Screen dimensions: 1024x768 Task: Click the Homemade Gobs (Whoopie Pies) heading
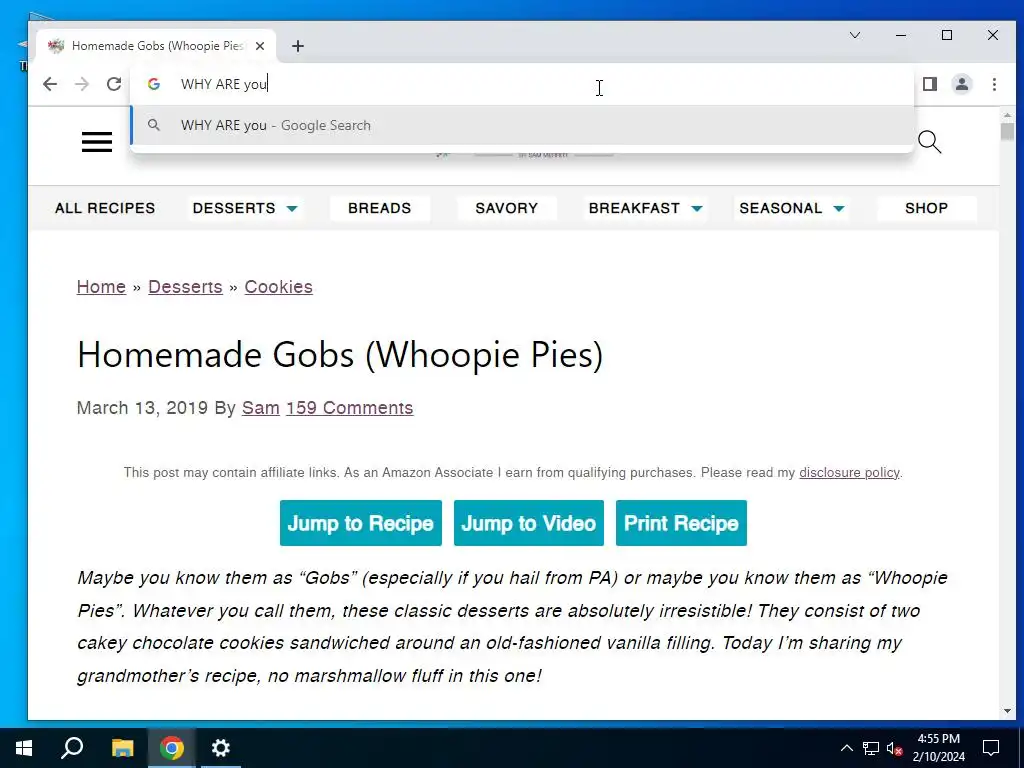[340, 355]
